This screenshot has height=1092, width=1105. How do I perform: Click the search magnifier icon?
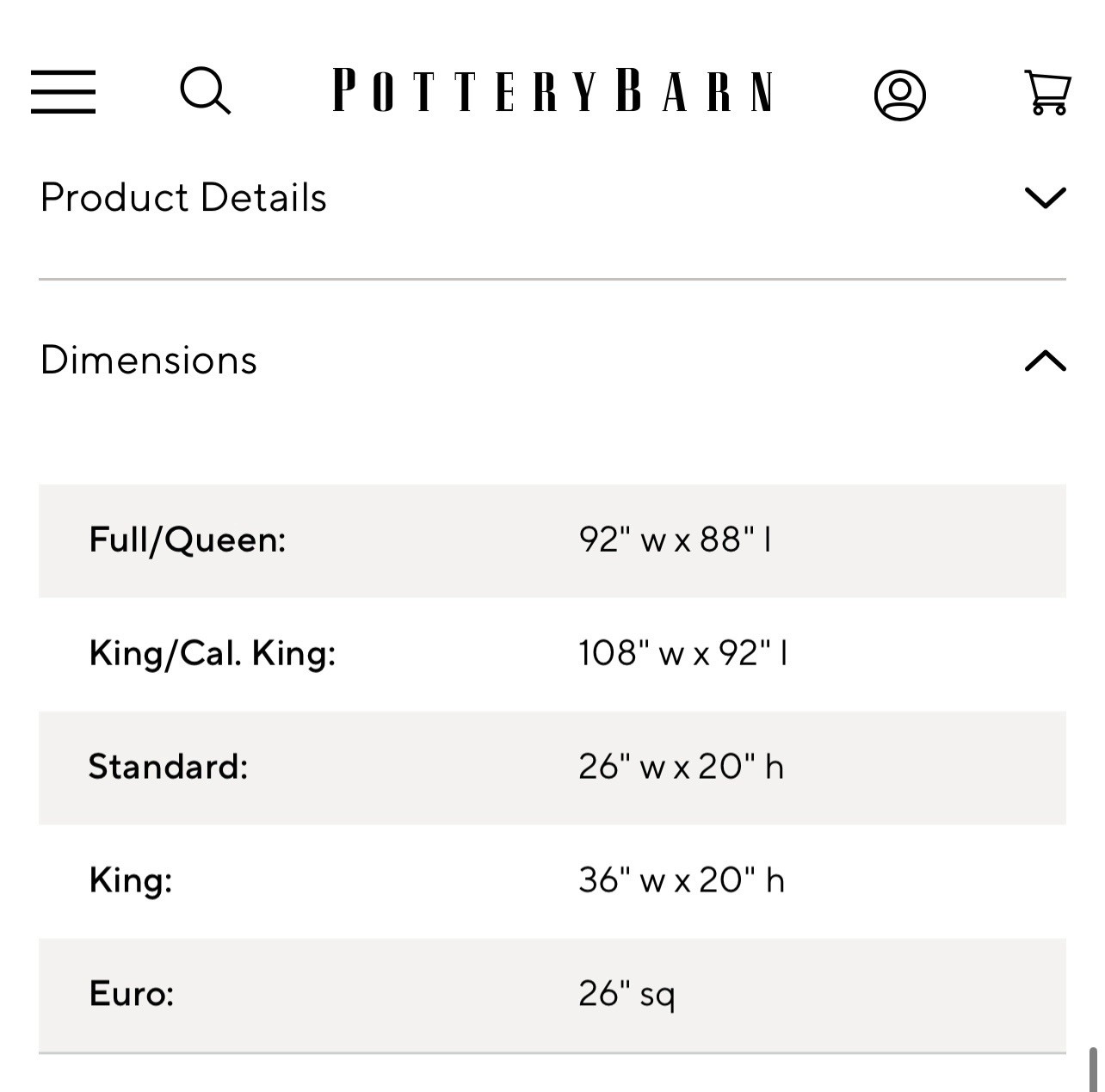[205, 91]
